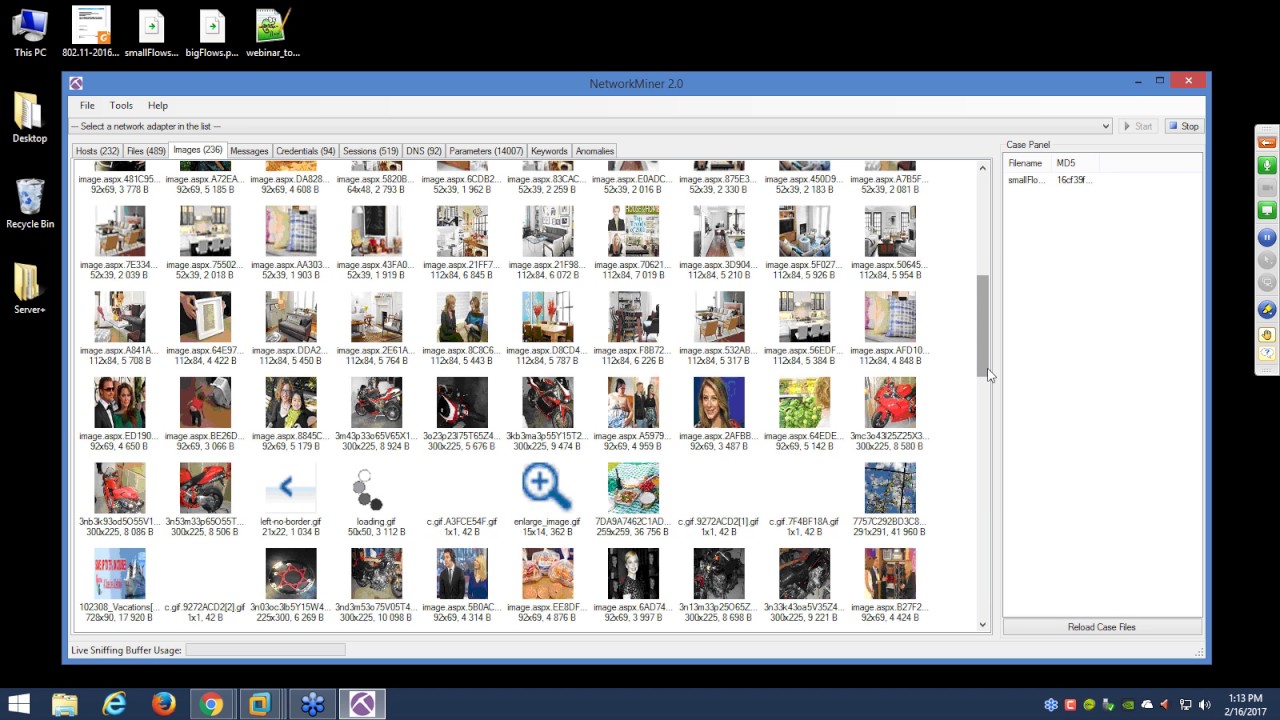
Task: Toggle the green microphone button on recorder toolbar
Action: coord(1266,166)
